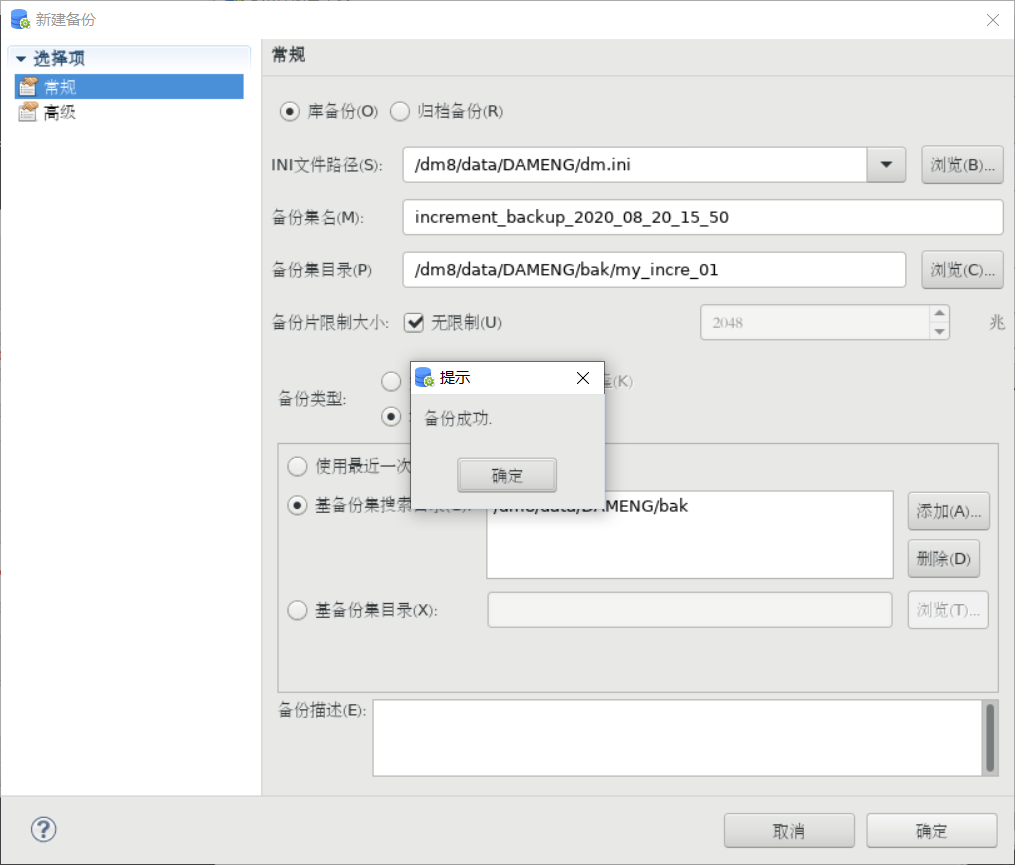1015x865 pixels.
Task: Select 高级 in the options tree
Action: click(60, 112)
